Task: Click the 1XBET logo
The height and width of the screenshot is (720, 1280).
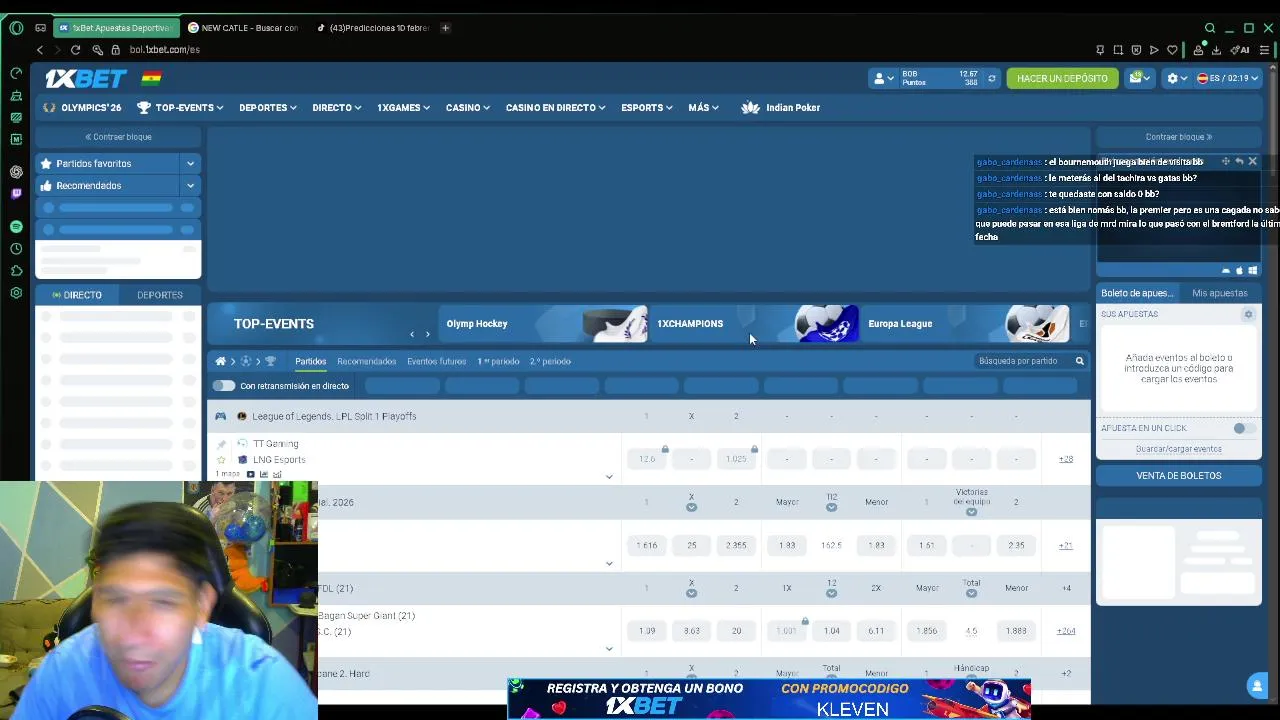Action: click(86, 78)
